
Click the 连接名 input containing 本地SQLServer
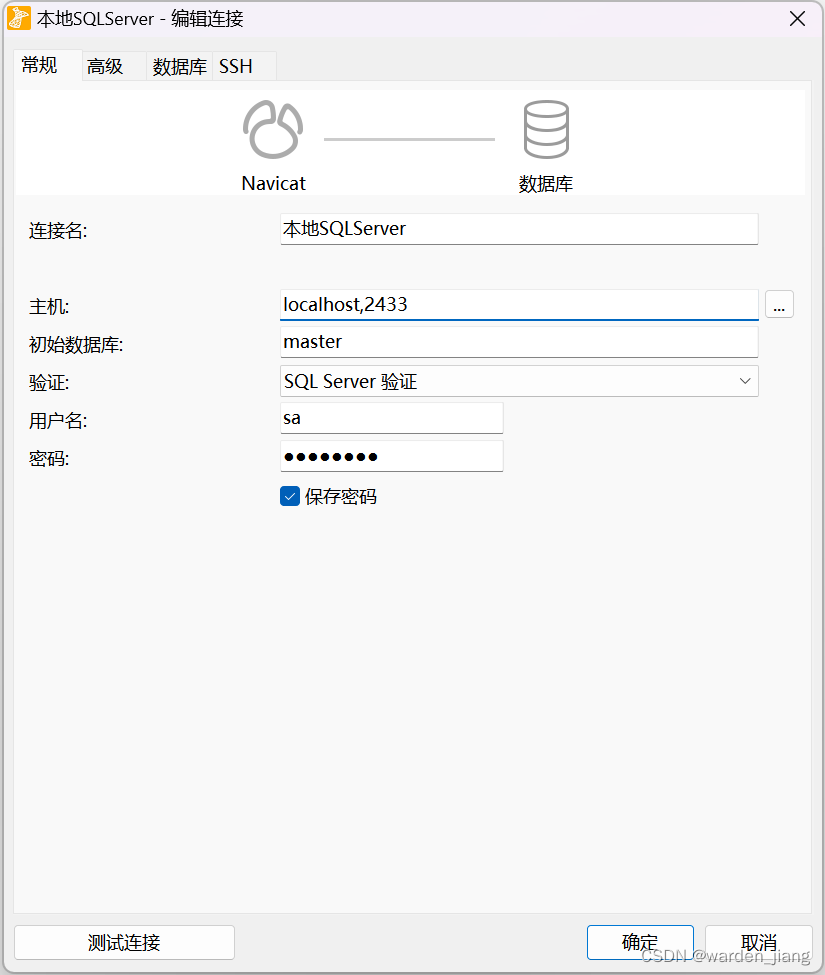(x=518, y=229)
